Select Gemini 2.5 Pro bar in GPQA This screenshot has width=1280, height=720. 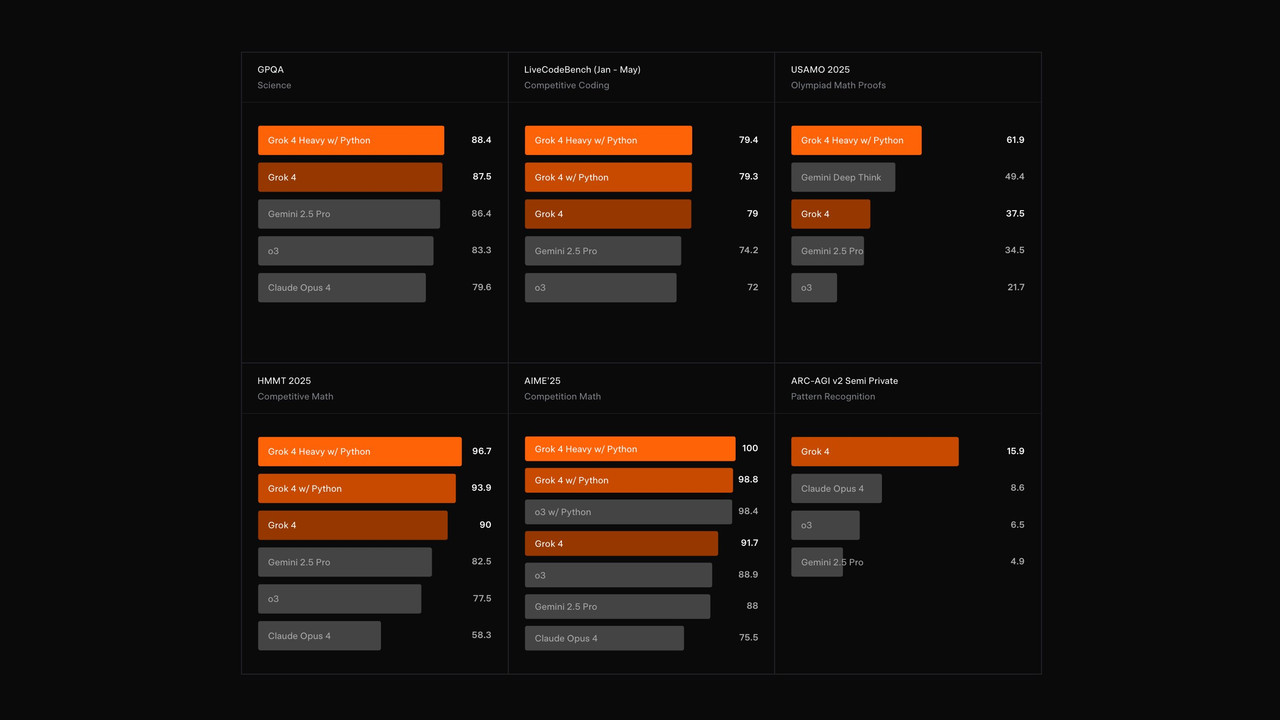[349, 214]
